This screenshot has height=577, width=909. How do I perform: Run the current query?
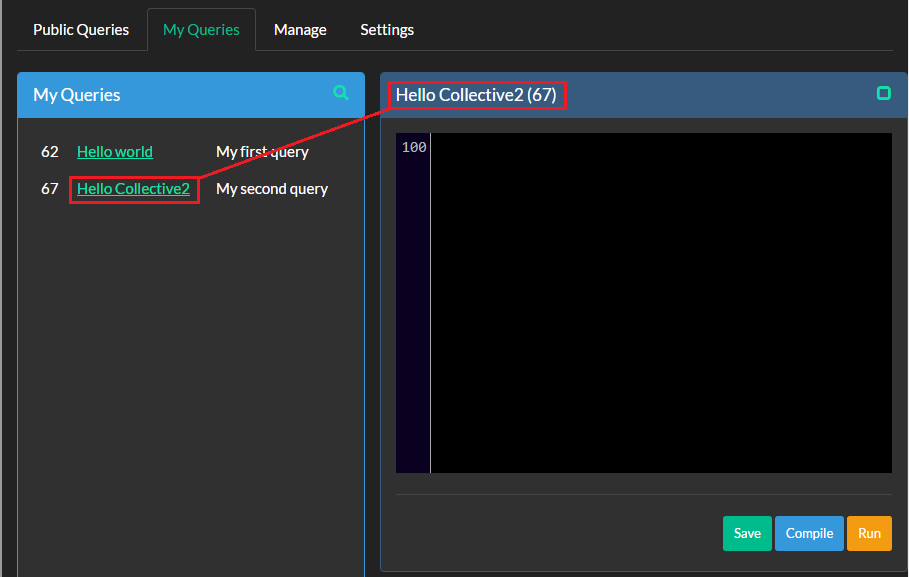click(869, 533)
